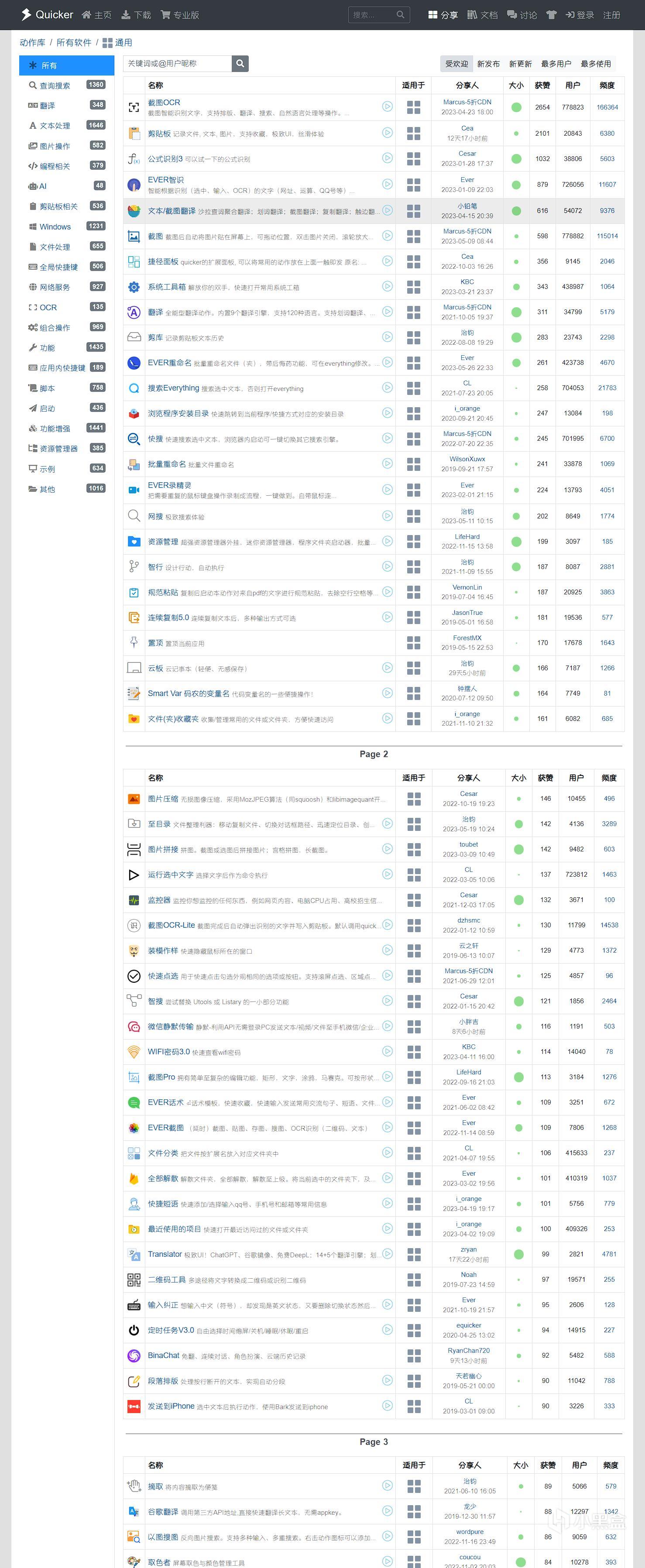Select the 新发布 sort tab
Image resolution: width=645 pixels, height=1568 pixels.
[x=488, y=63]
